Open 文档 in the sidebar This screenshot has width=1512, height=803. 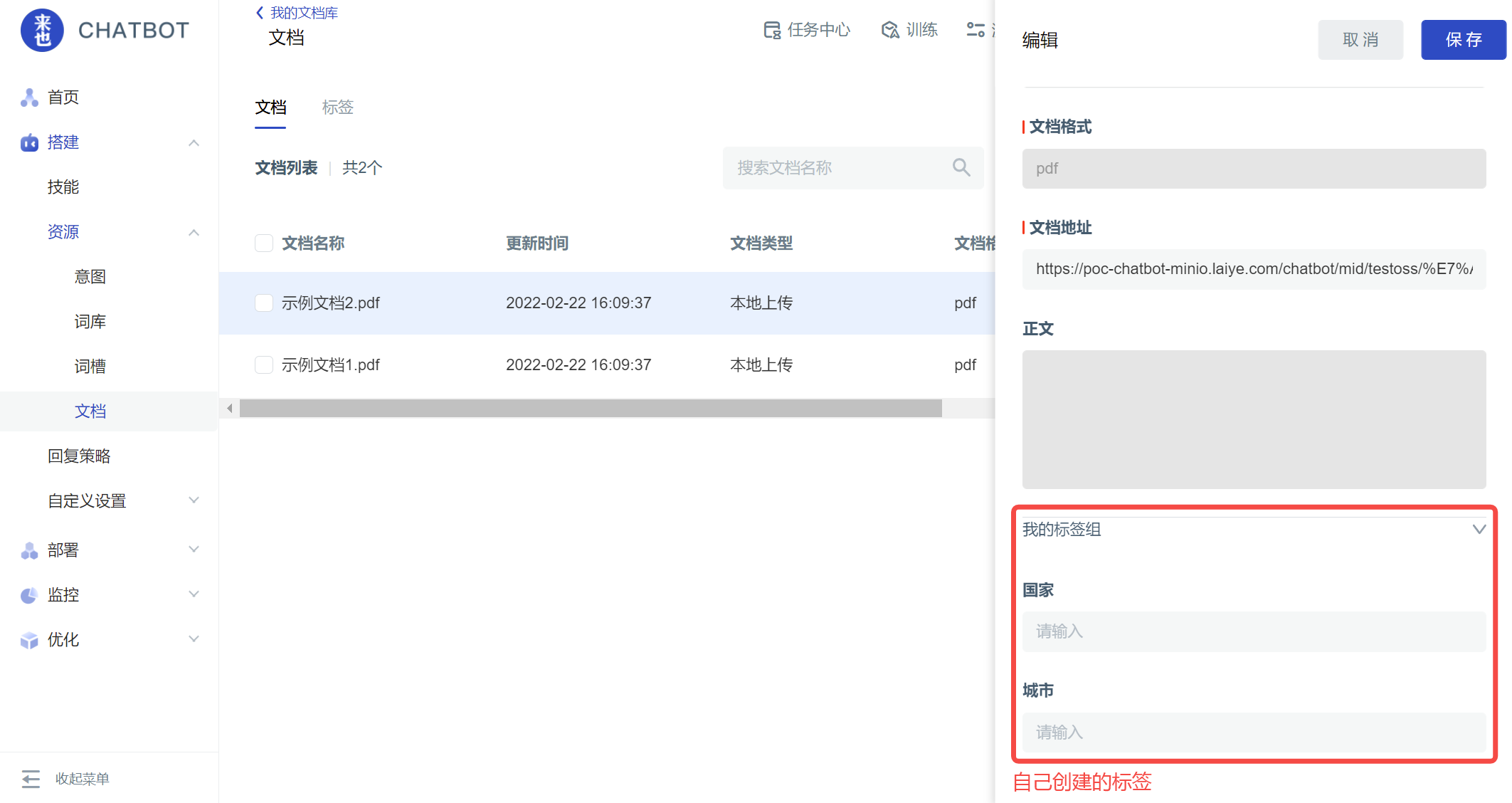90,411
